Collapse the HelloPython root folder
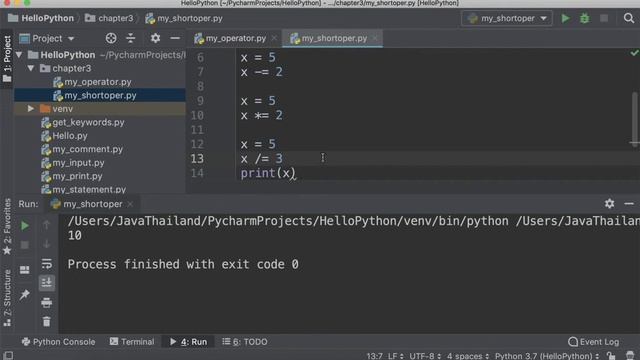The width and height of the screenshot is (640, 360). coord(19,55)
